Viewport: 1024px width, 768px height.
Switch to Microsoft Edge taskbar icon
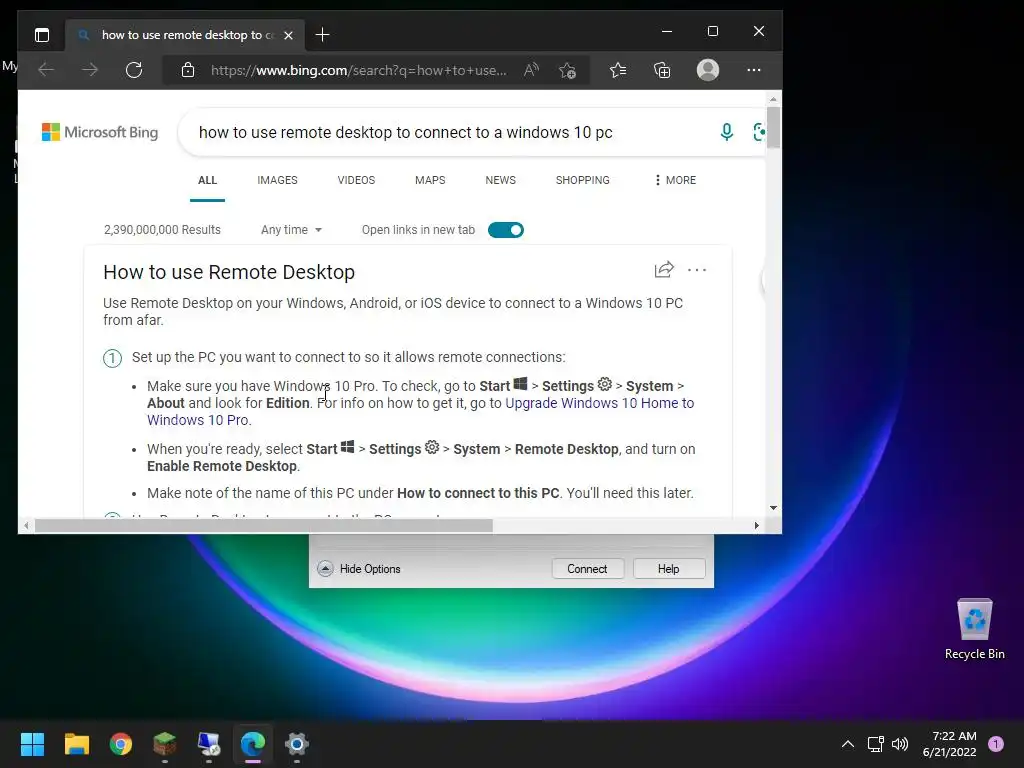pos(253,744)
